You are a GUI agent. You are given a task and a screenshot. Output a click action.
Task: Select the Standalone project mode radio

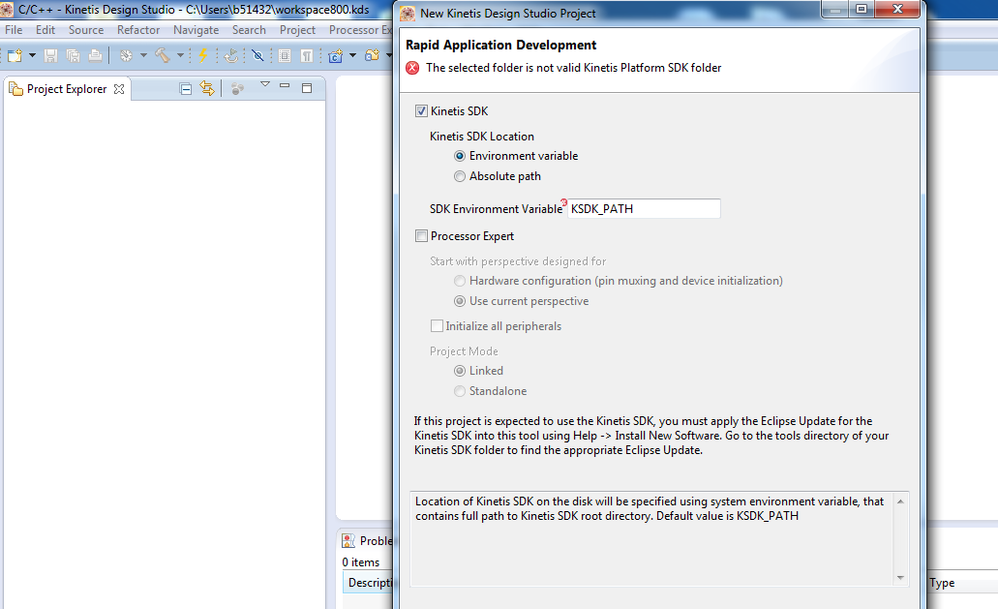click(x=460, y=391)
